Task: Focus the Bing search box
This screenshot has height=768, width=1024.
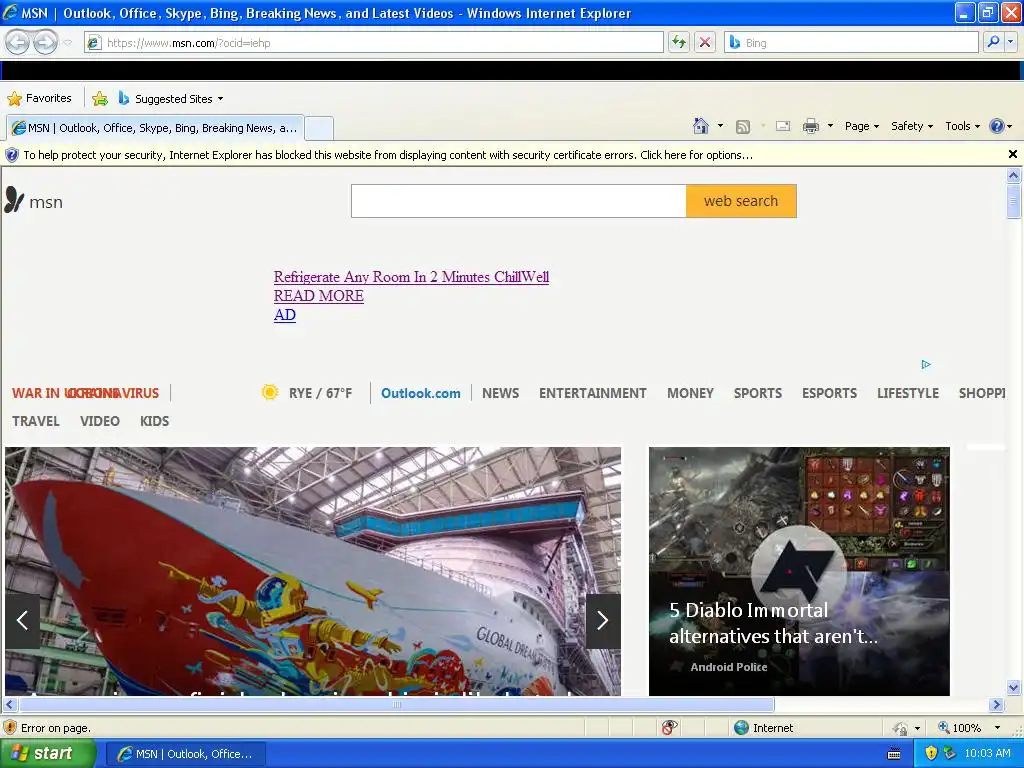Action: click(x=852, y=43)
